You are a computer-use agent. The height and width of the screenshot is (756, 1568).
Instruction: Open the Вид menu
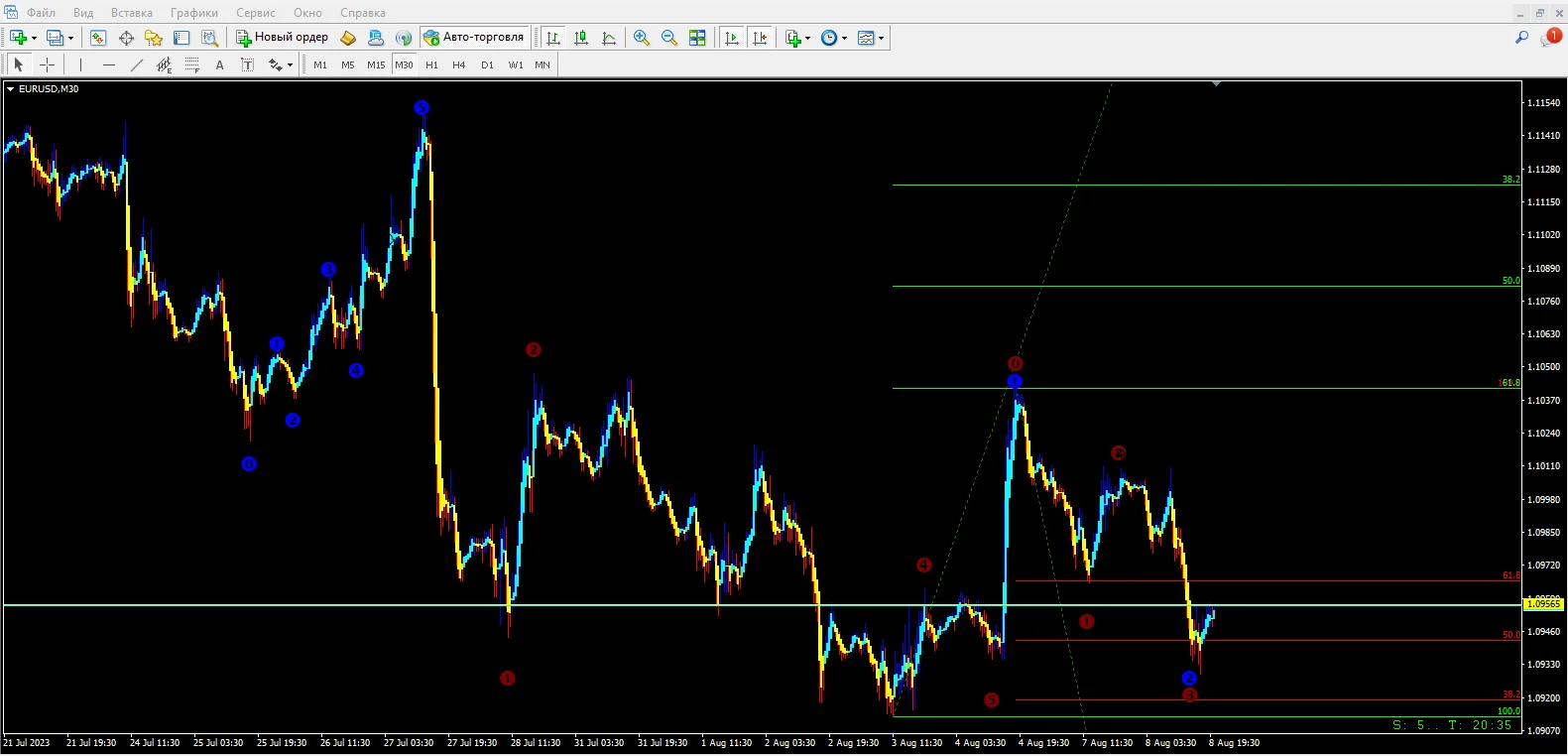click(x=83, y=13)
